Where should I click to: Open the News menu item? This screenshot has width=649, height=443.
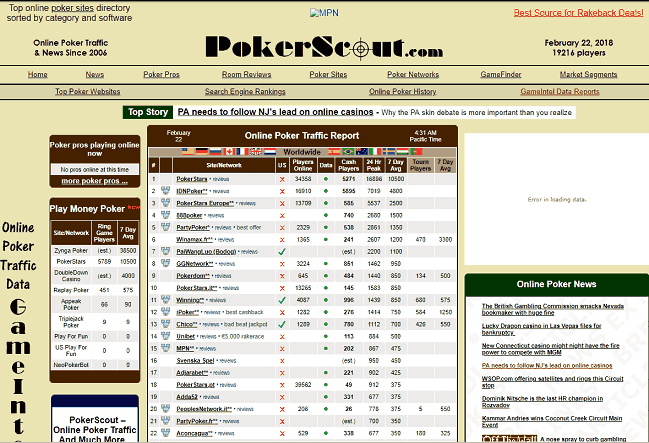tap(95, 75)
